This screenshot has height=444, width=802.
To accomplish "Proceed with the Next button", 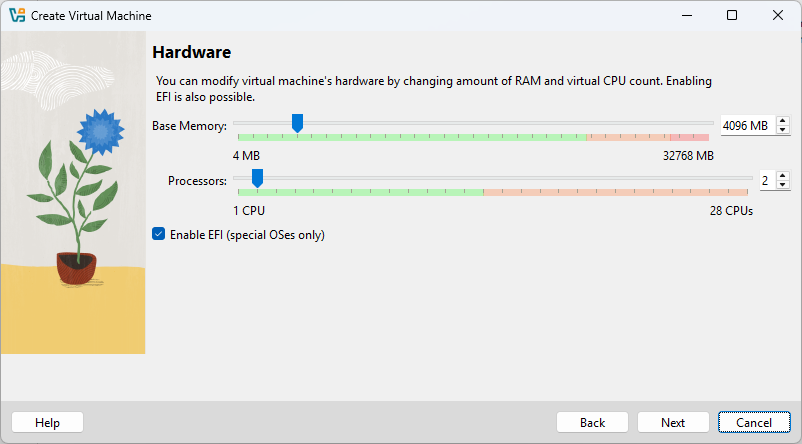I will (673, 423).
